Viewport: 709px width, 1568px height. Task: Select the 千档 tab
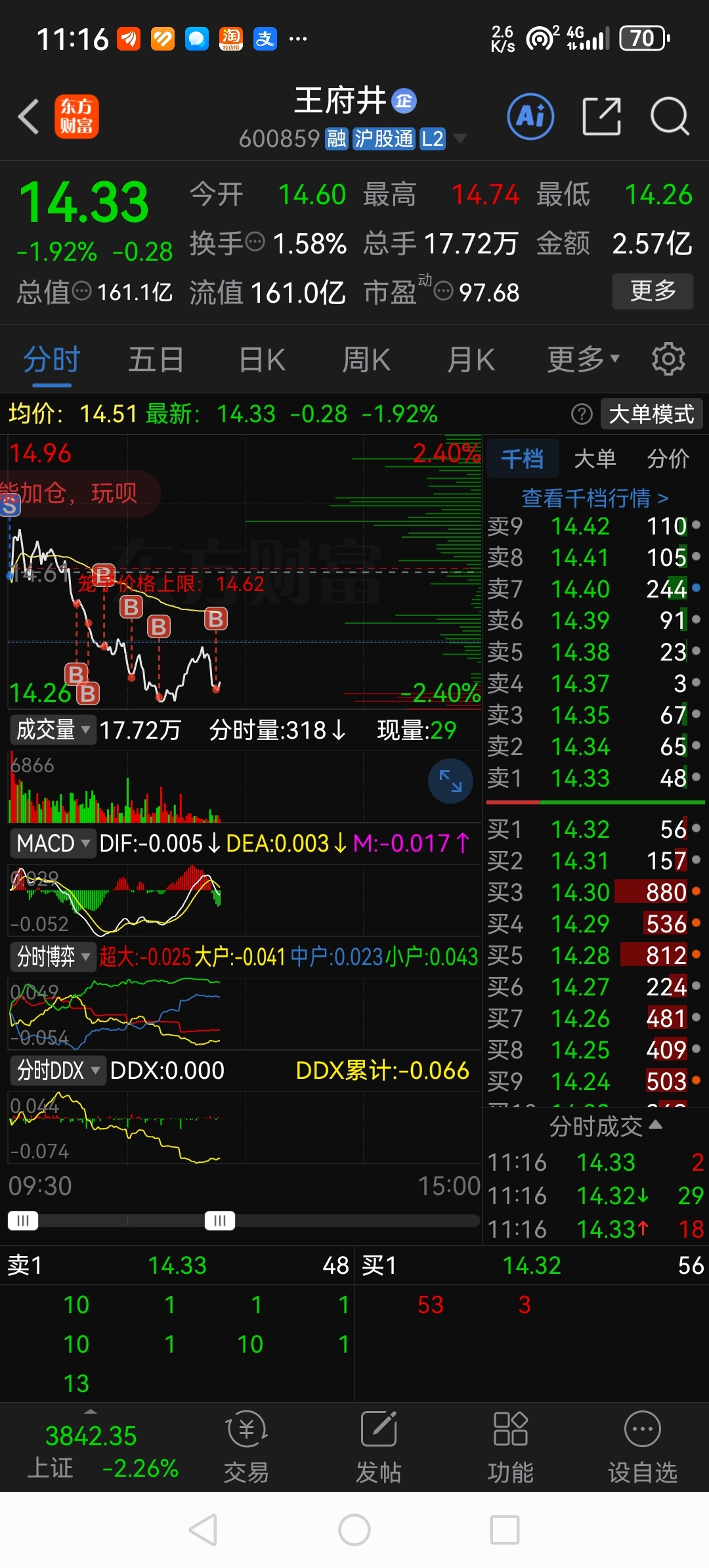point(523,458)
